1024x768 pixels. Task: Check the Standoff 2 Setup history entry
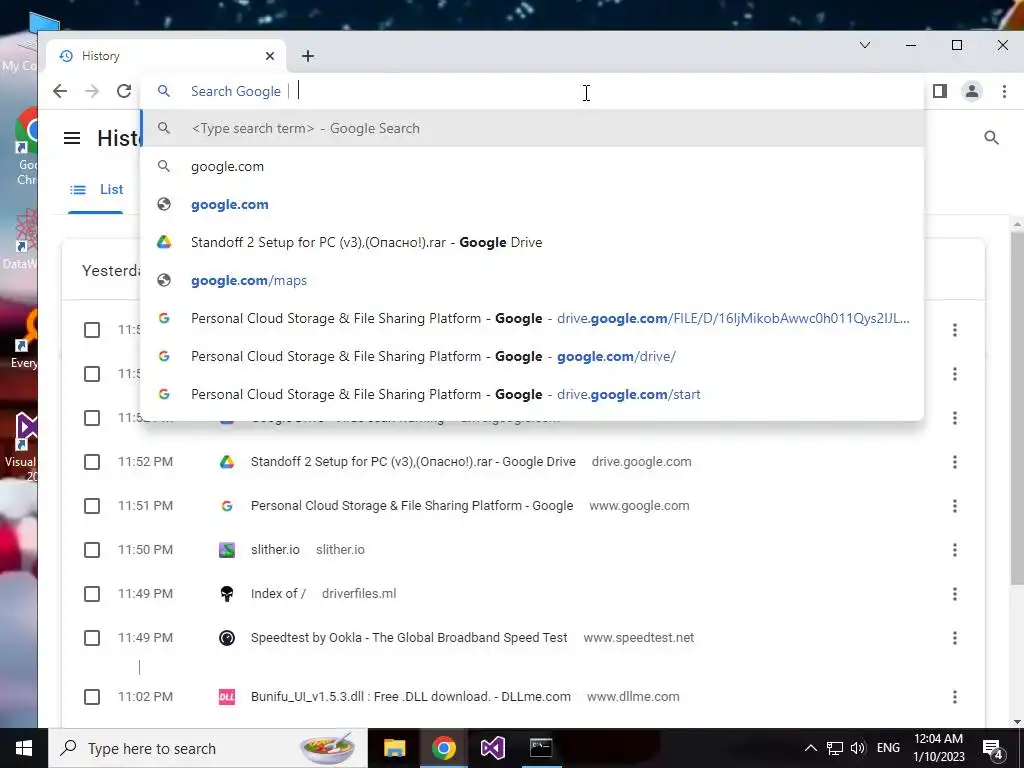pos(92,462)
